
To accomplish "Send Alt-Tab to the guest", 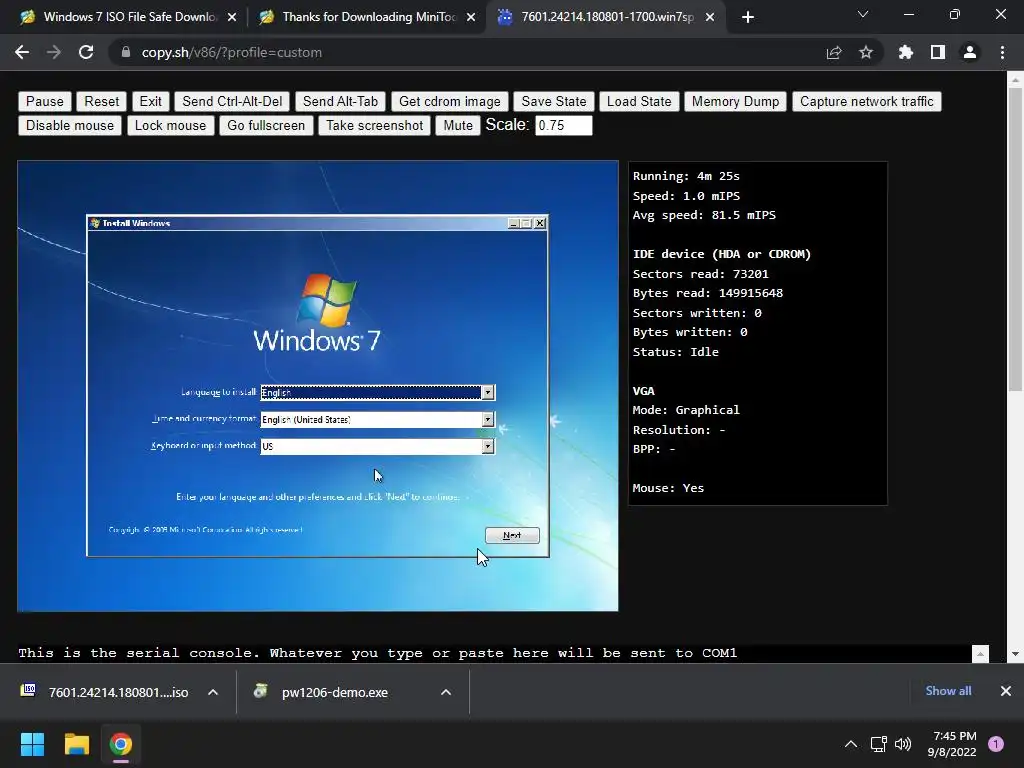I will point(340,101).
